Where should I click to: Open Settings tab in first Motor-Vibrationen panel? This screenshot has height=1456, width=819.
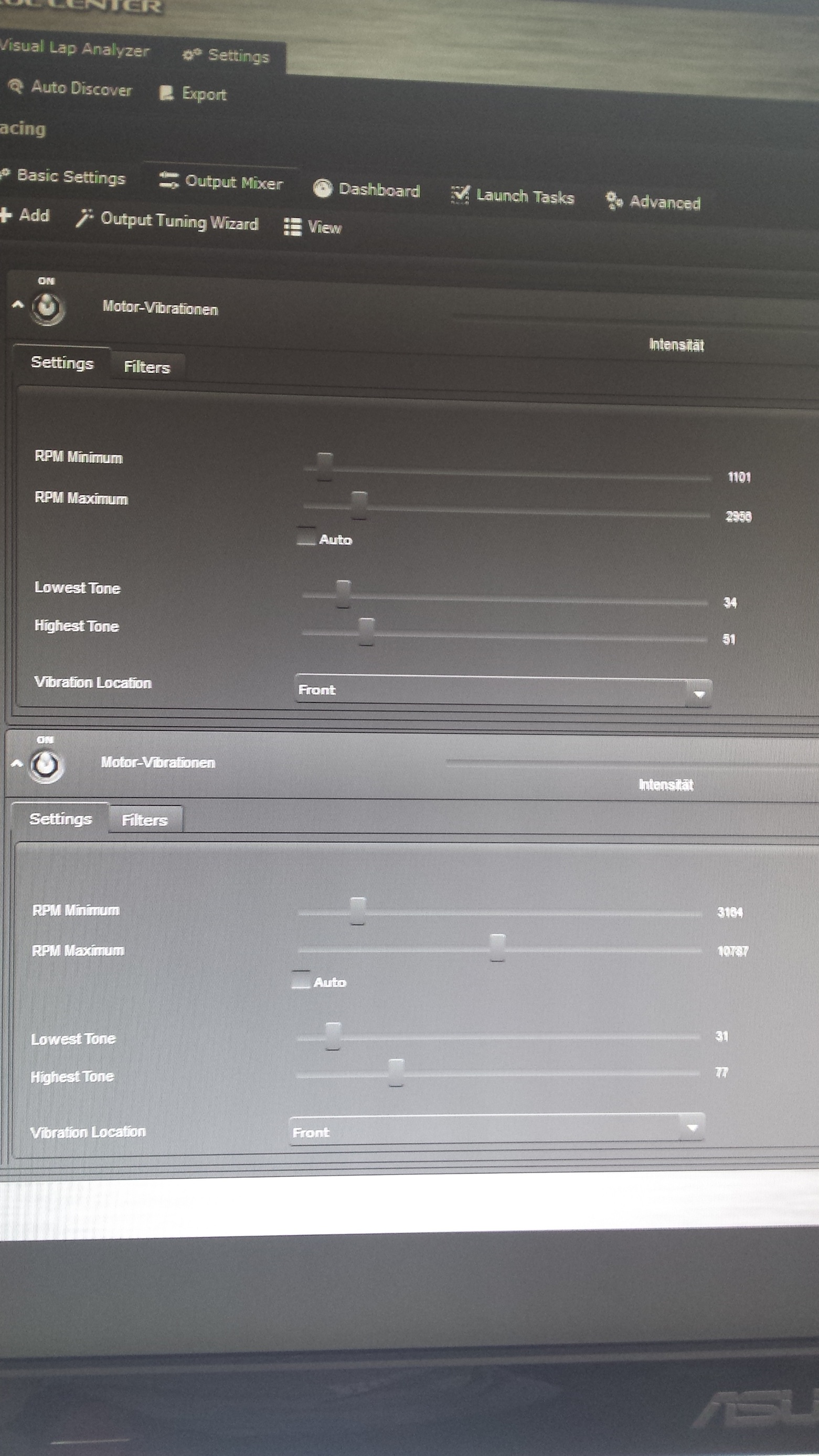(61, 362)
